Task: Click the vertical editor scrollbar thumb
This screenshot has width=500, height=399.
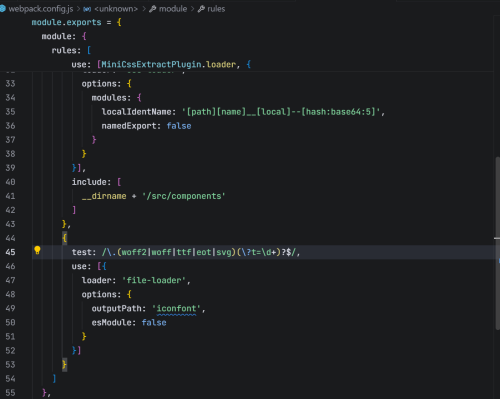Action: tap(497, 243)
